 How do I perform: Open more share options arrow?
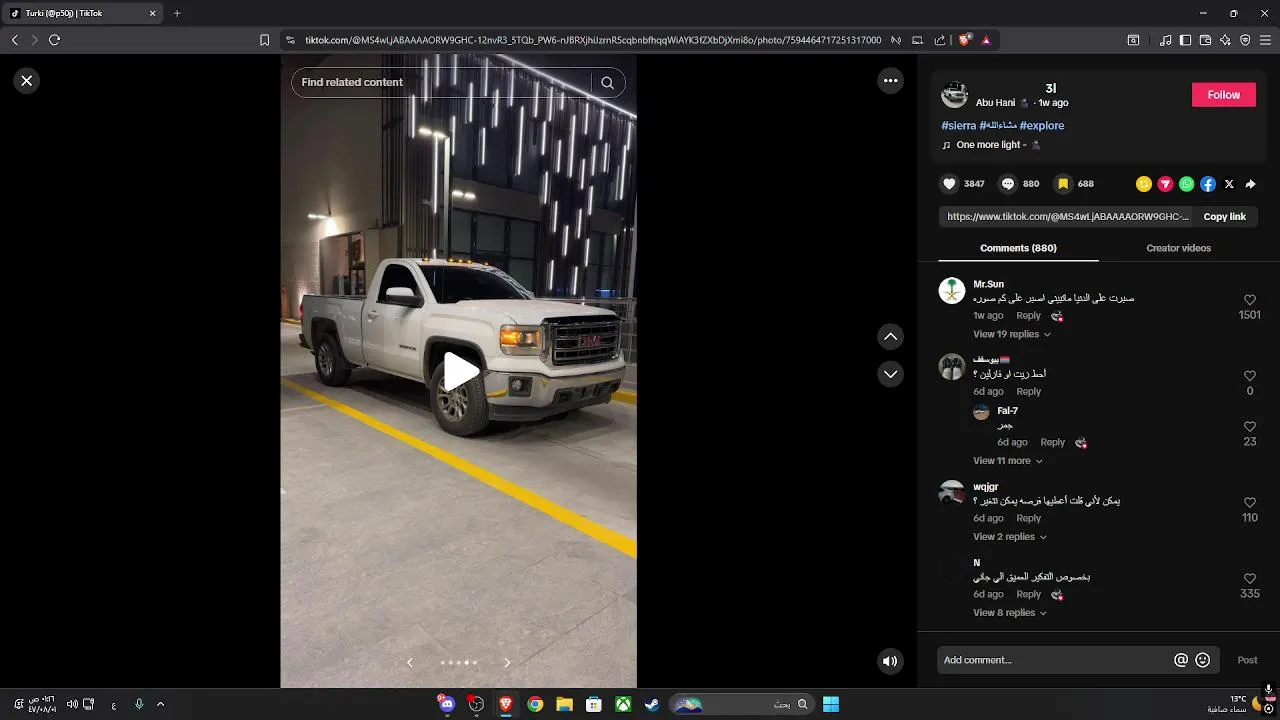(1250, 184)
